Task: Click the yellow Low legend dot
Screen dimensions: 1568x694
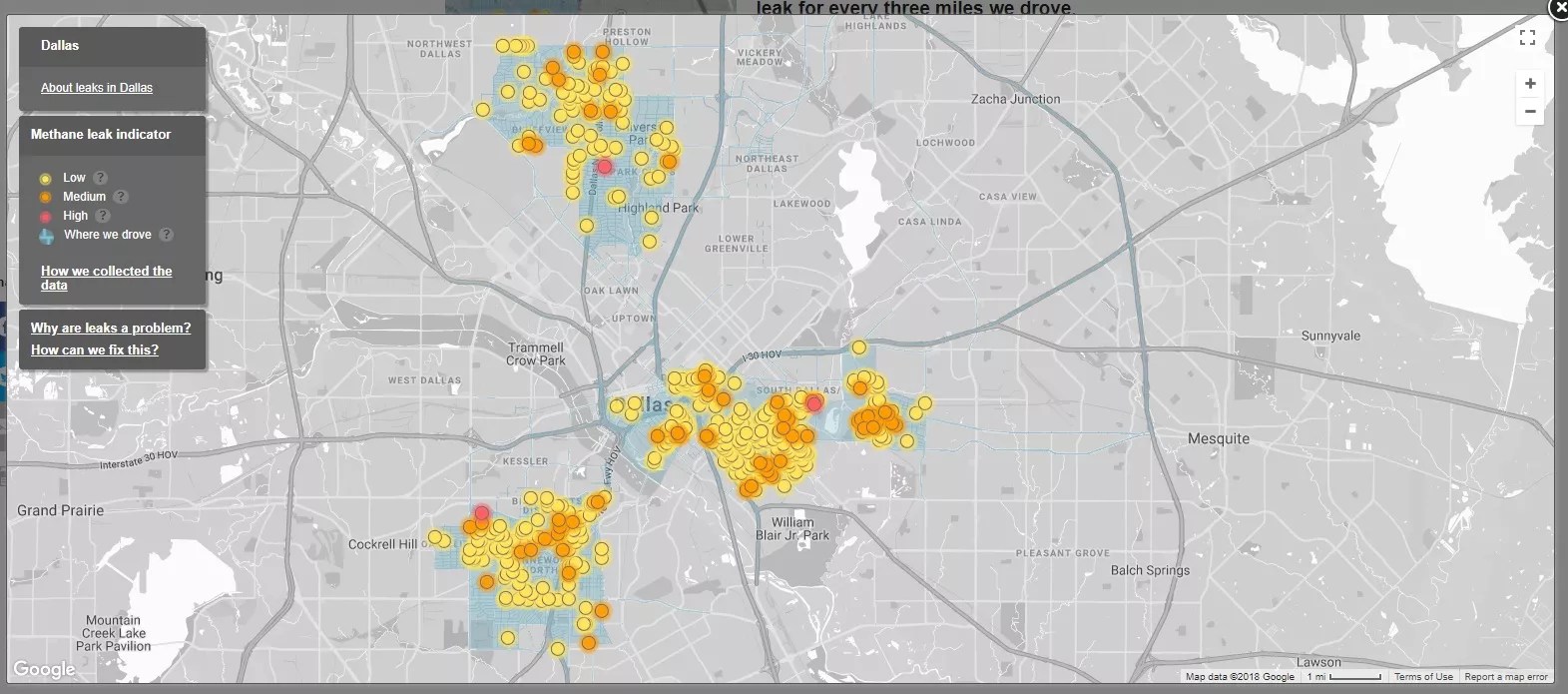Action: coord(46,179)
